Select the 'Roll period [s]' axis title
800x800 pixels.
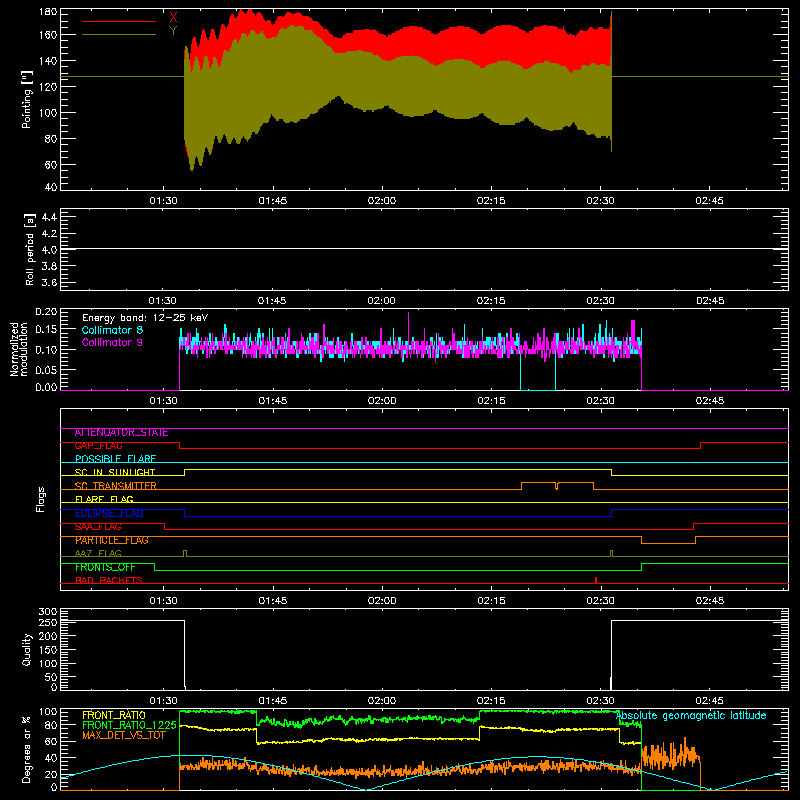click(30, 249)
